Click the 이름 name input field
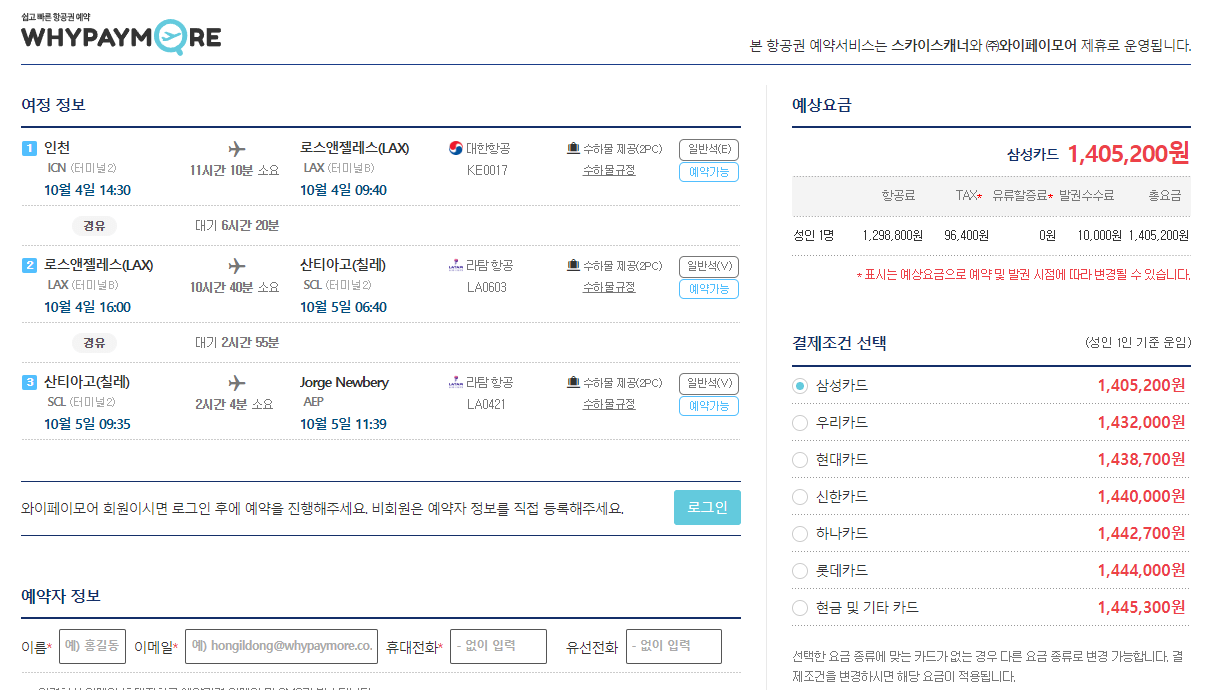Viewport: 1207px width, 690px height. point(91,646)
